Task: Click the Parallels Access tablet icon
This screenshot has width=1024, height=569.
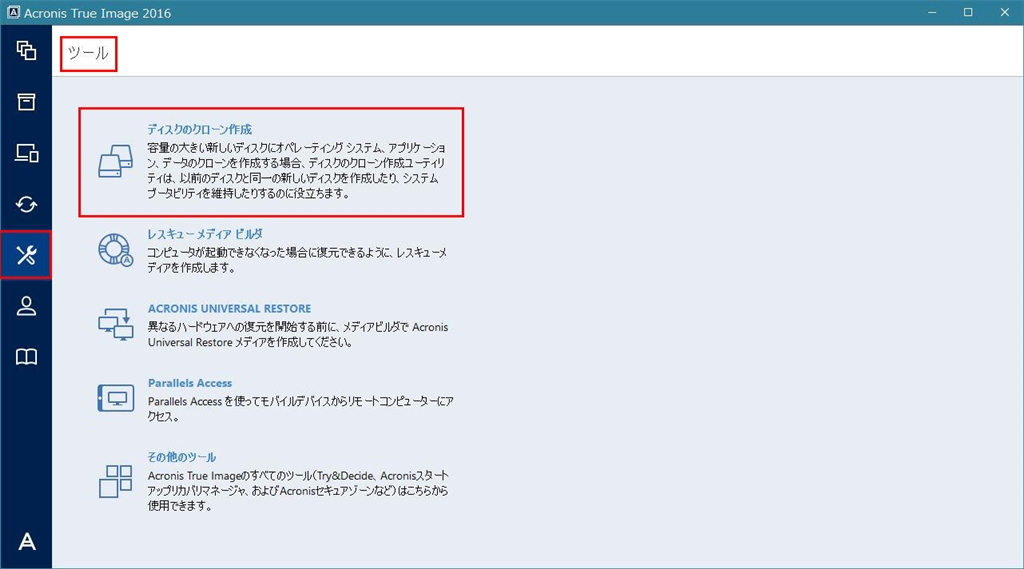Action: click(x=116, y=398)
